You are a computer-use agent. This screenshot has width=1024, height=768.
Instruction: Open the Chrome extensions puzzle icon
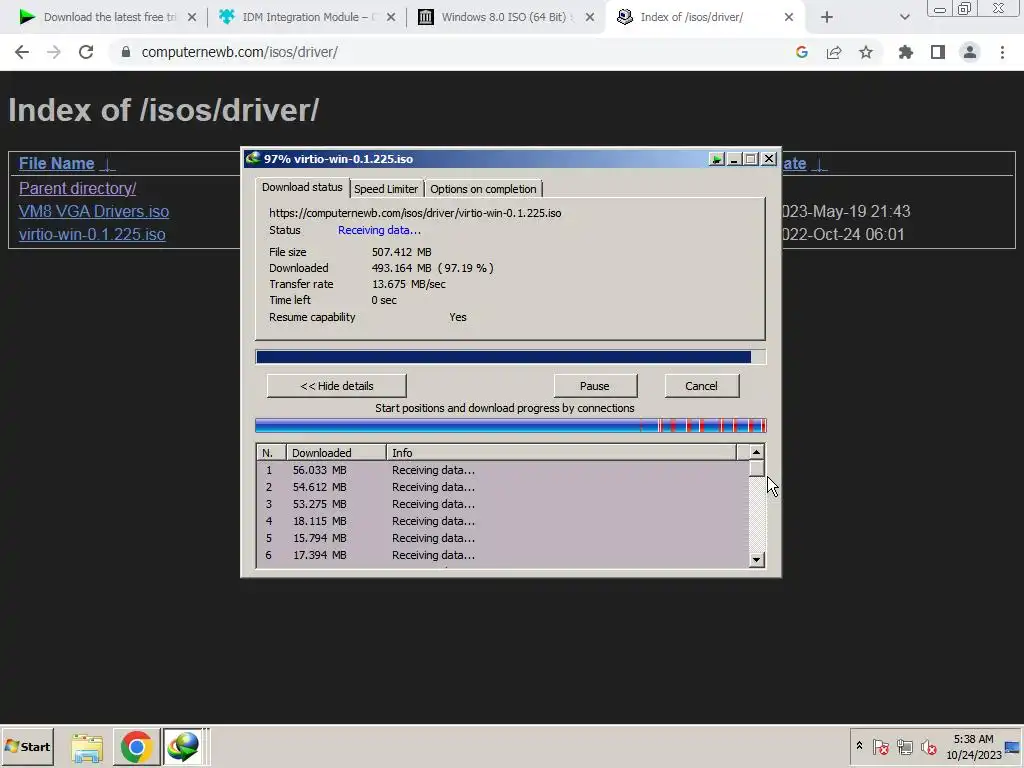point(906,52)
